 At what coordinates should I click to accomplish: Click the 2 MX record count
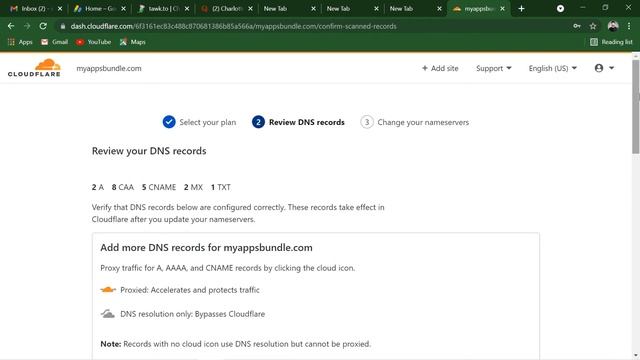tap(193, 187)
